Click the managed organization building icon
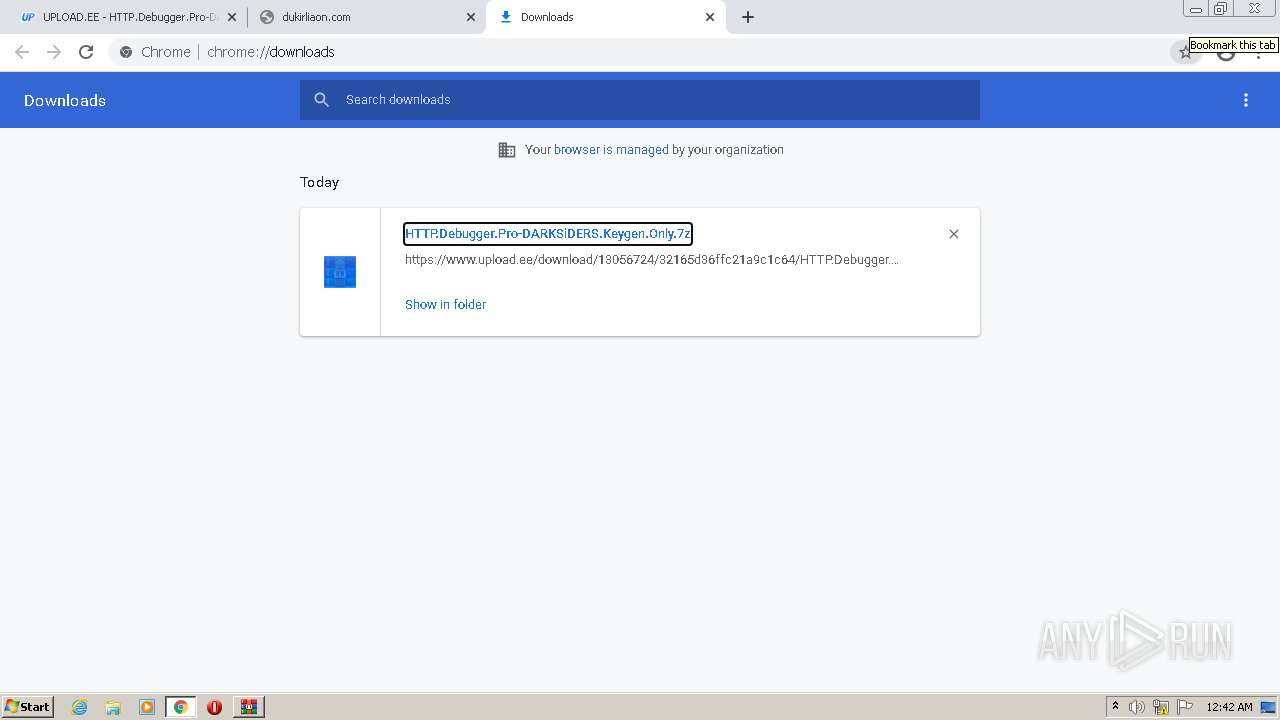The width and height of the screenshot is (1280, 720). pyautogui.click(x=507, y=150)
